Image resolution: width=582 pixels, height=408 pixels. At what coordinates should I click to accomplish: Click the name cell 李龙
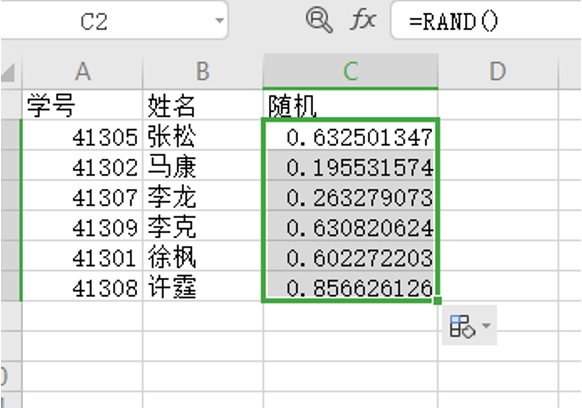click(203, 196)
